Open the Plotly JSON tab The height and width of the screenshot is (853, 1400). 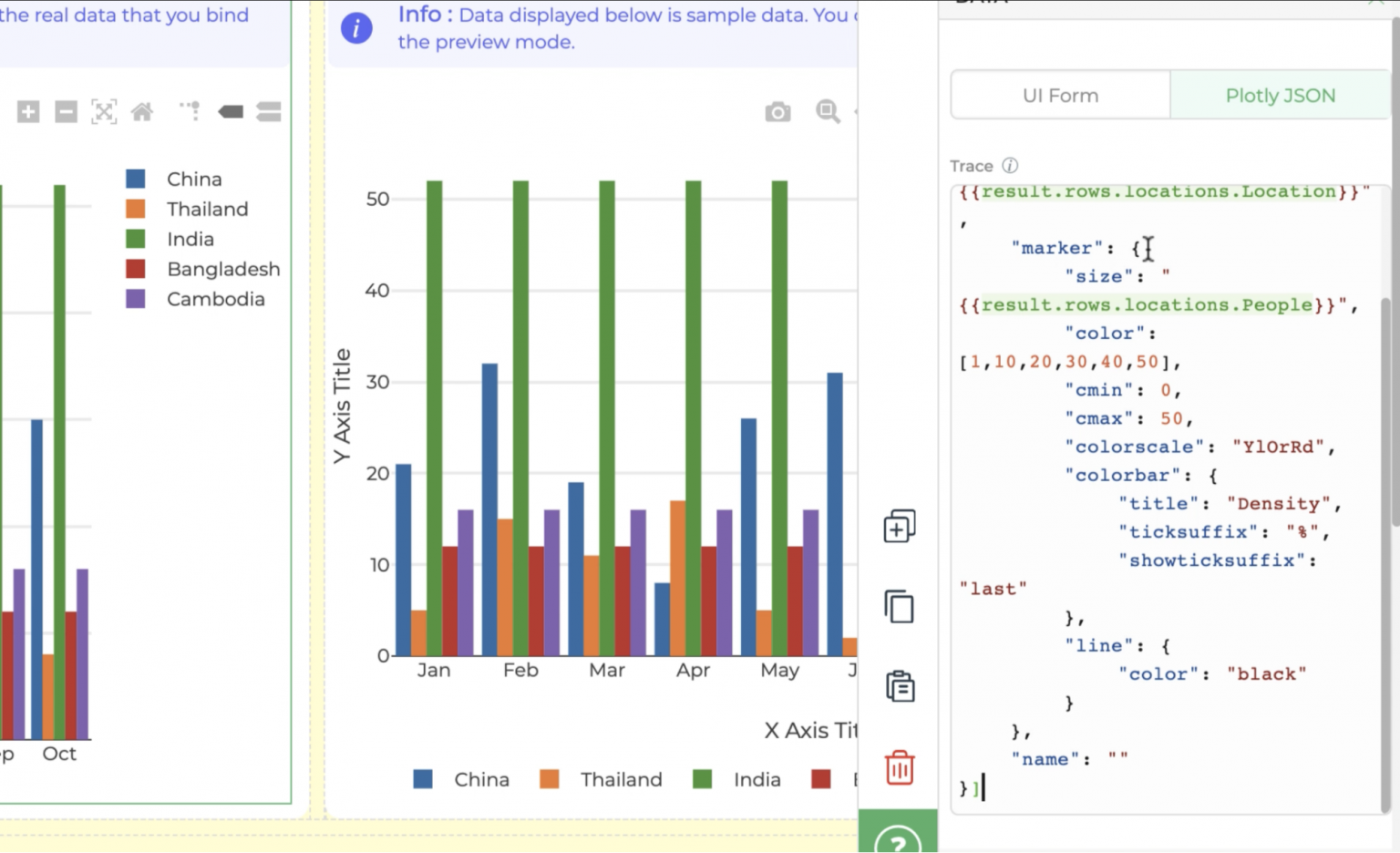tap(1280, 95)
